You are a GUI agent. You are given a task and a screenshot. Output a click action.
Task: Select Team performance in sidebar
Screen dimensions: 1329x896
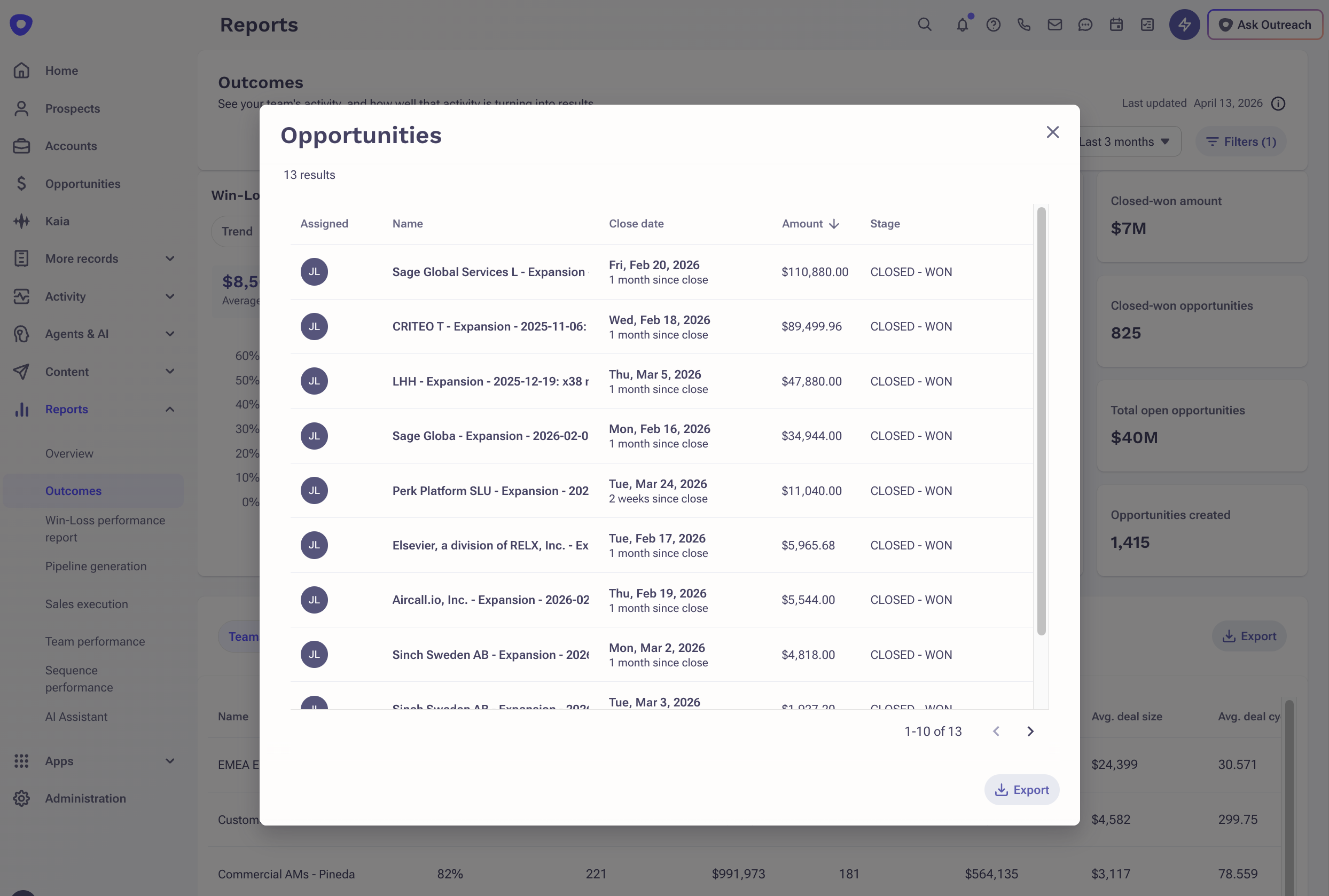[x=95, y=641]
